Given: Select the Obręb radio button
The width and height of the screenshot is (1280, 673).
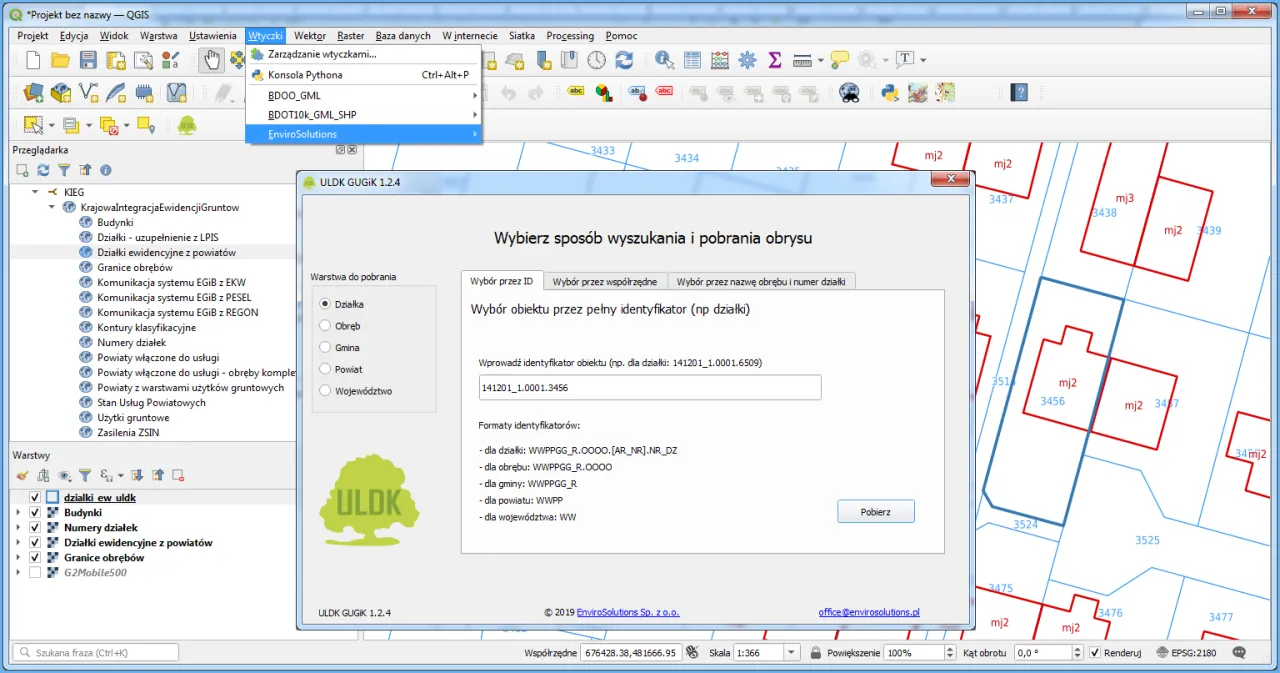Looking at the screenshot, I should (324, 326).
